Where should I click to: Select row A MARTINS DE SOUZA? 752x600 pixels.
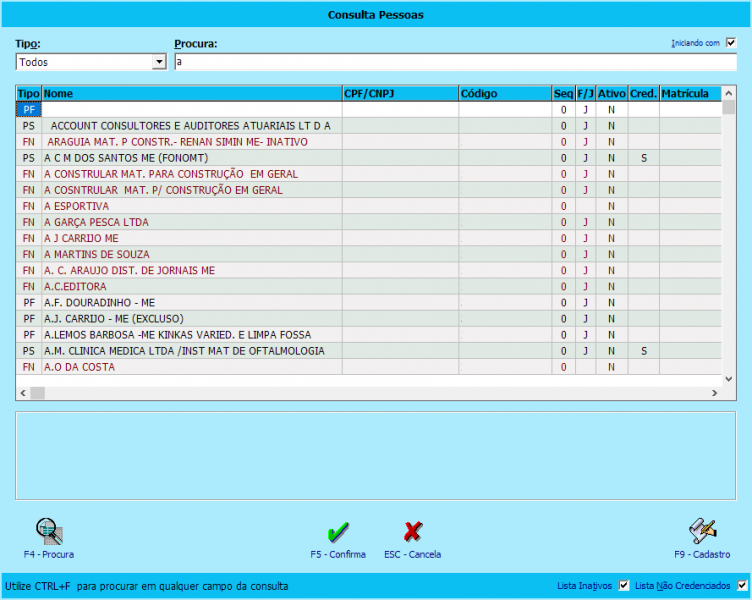tap(369, 254)
